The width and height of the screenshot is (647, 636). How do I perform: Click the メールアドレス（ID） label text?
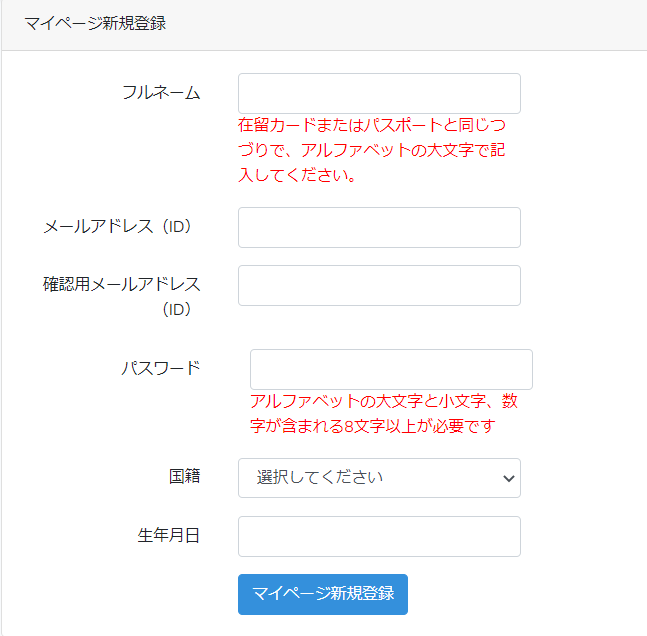tap(118, 227)
